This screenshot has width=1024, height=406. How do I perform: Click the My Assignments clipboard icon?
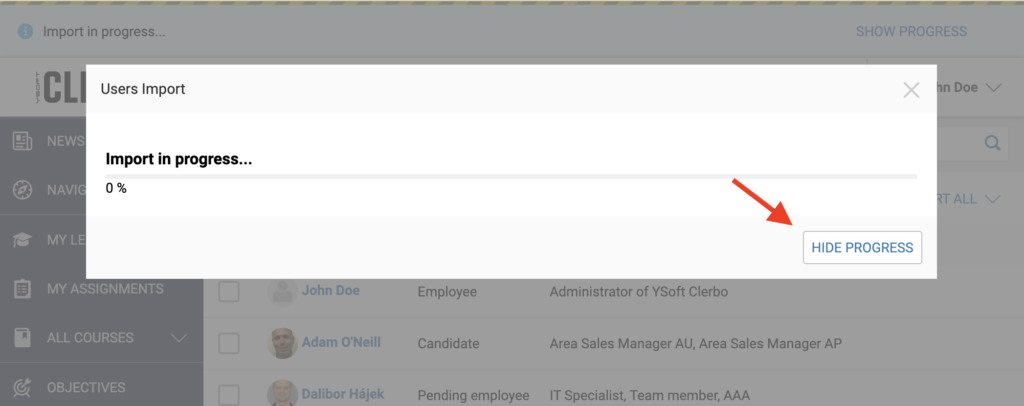tap(23, 289)
